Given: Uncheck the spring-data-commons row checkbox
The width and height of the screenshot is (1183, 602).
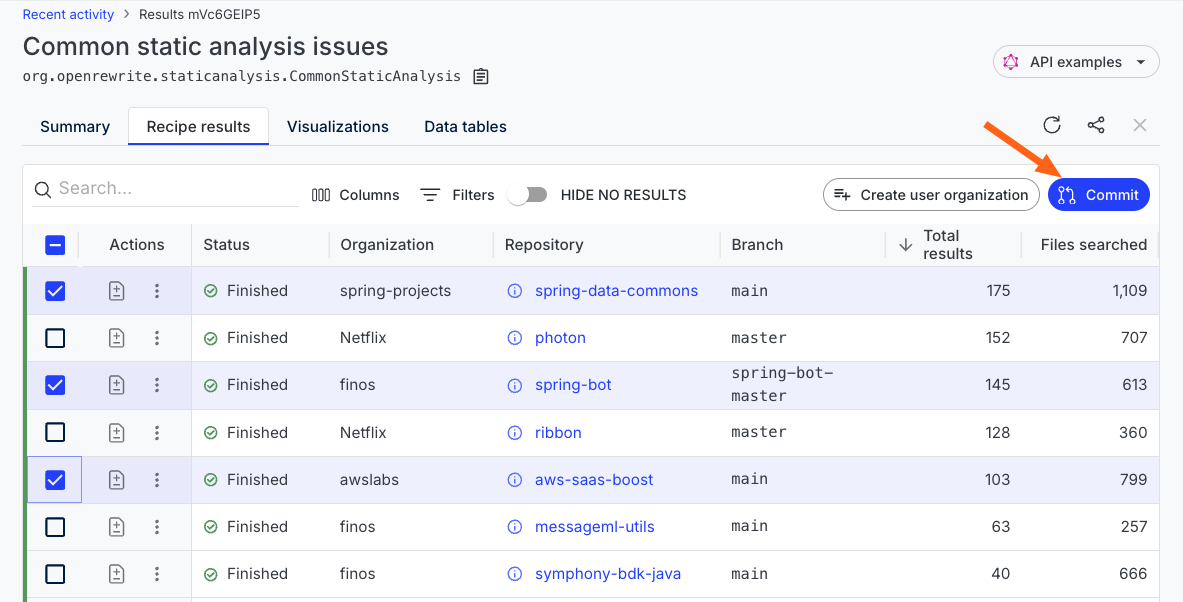Looking at the screenshot, I should (55, 291).
